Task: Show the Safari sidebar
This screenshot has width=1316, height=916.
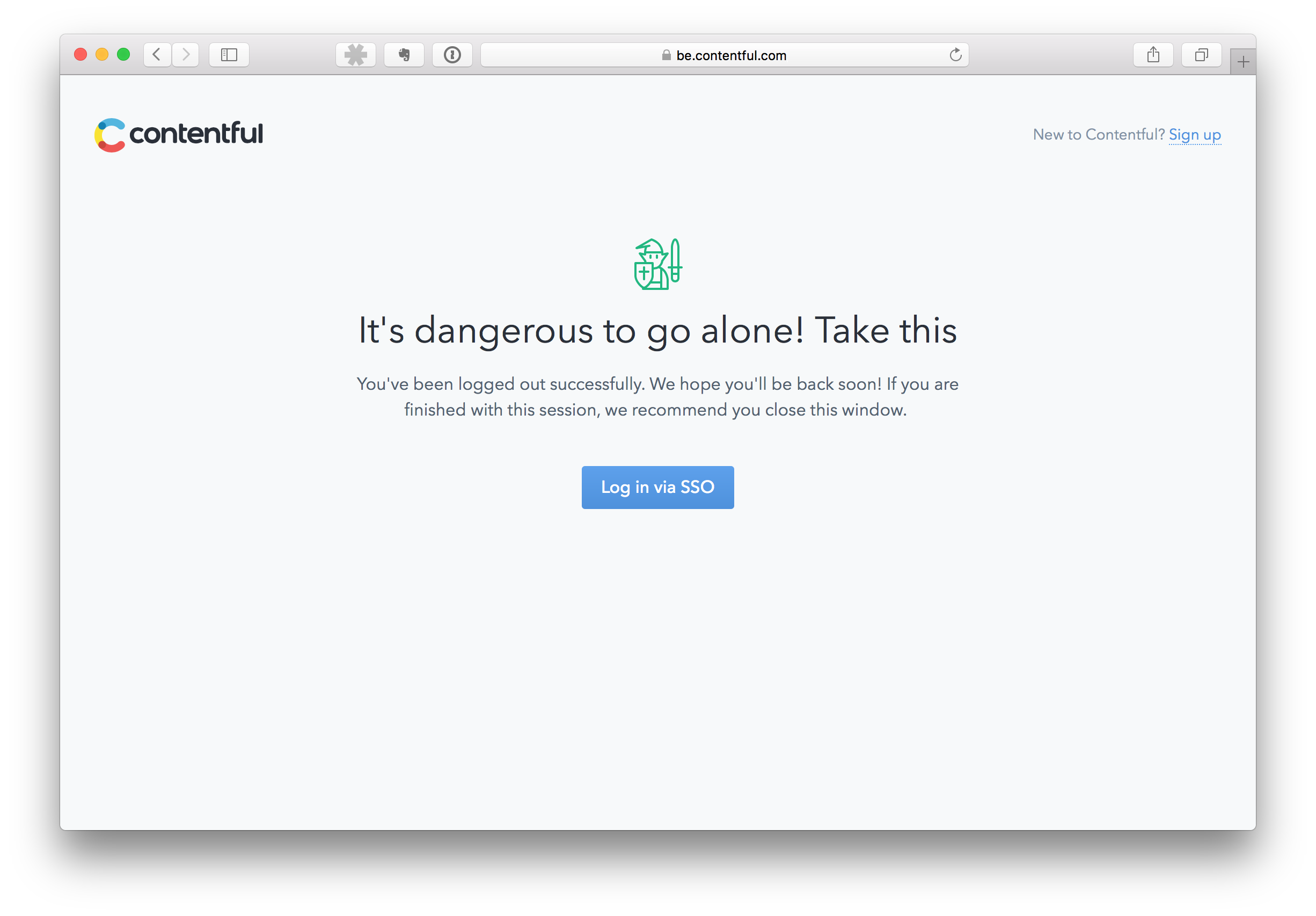Action: tap(229, 54)
